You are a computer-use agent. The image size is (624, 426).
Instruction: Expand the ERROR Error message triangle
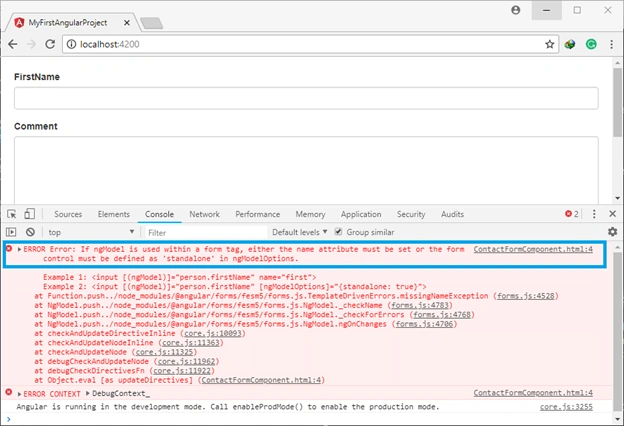19,250
